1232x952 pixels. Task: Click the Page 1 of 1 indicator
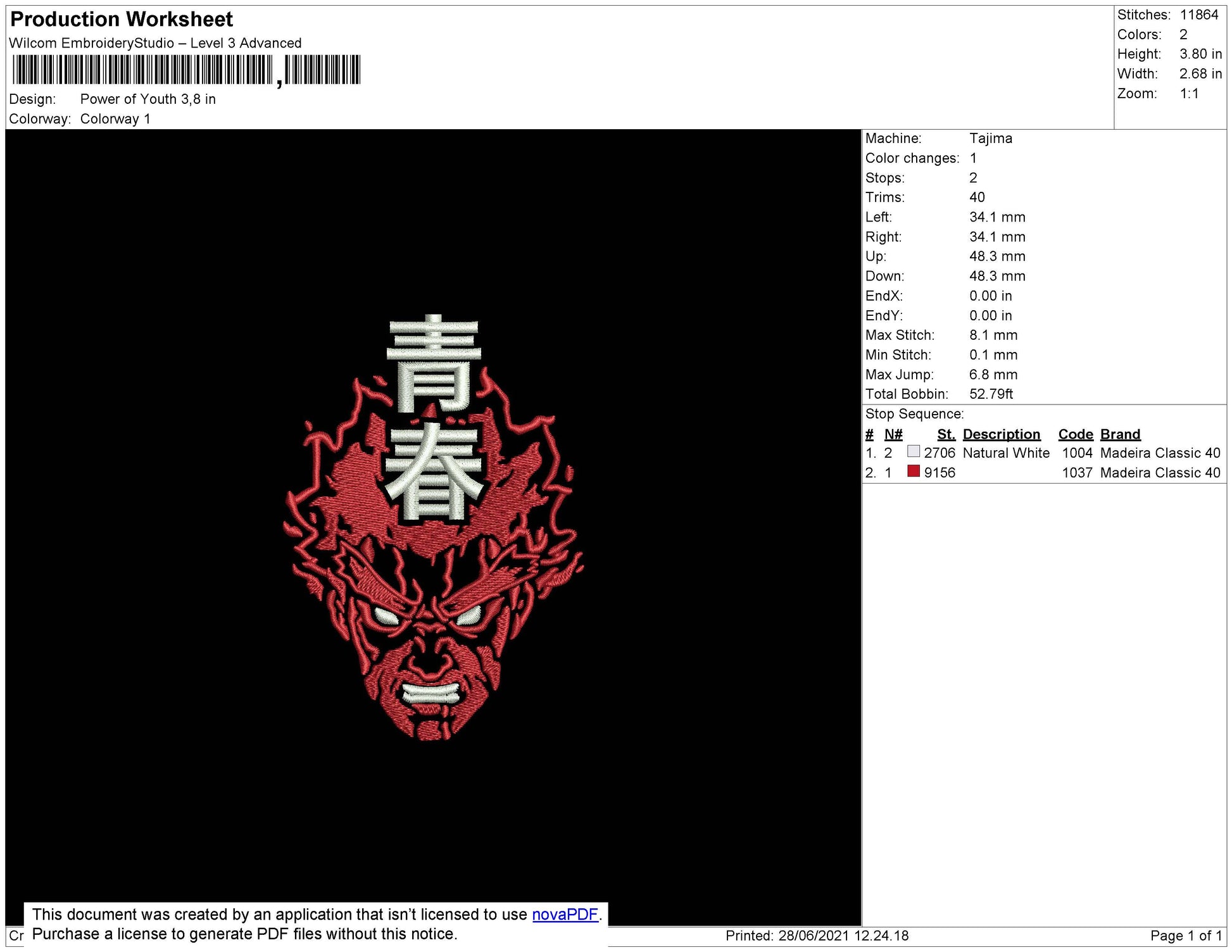click(x=1186, y=936)
